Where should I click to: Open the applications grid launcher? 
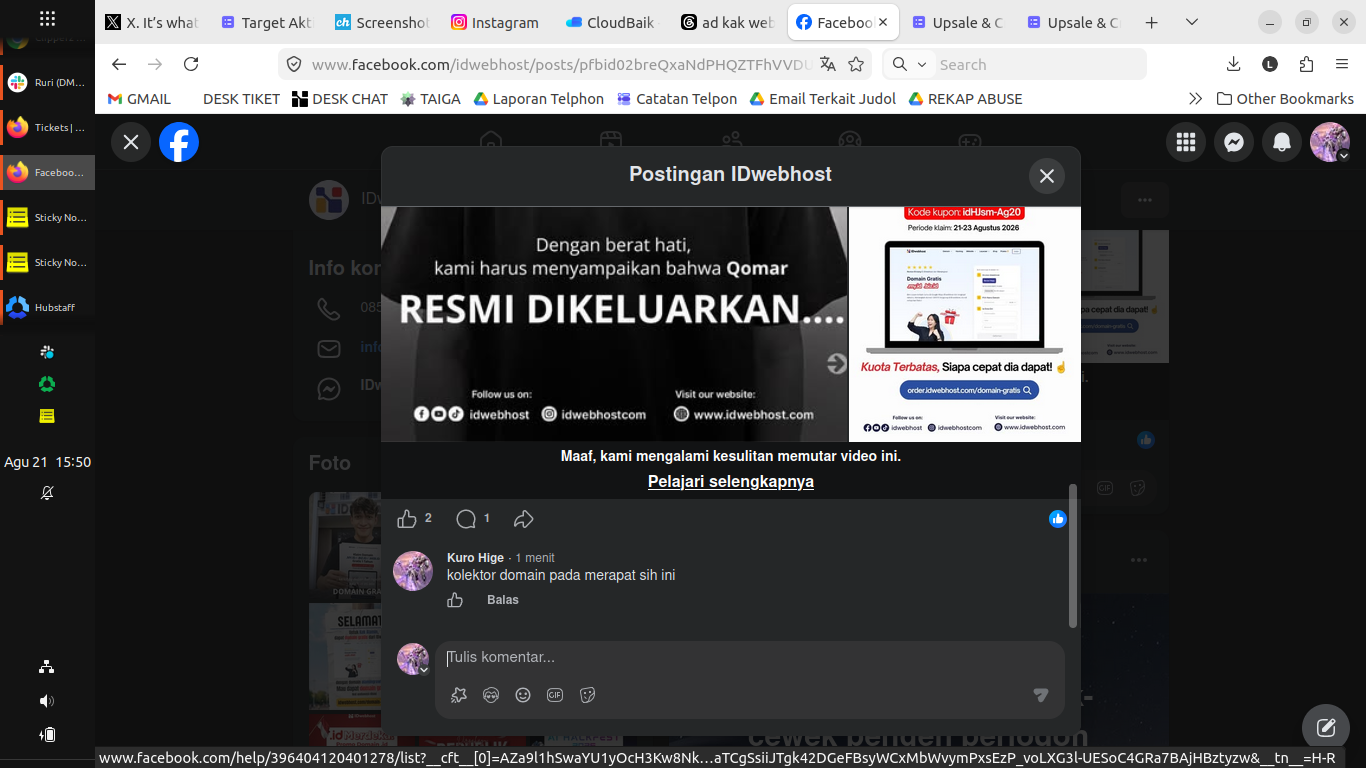click(47, 18)
